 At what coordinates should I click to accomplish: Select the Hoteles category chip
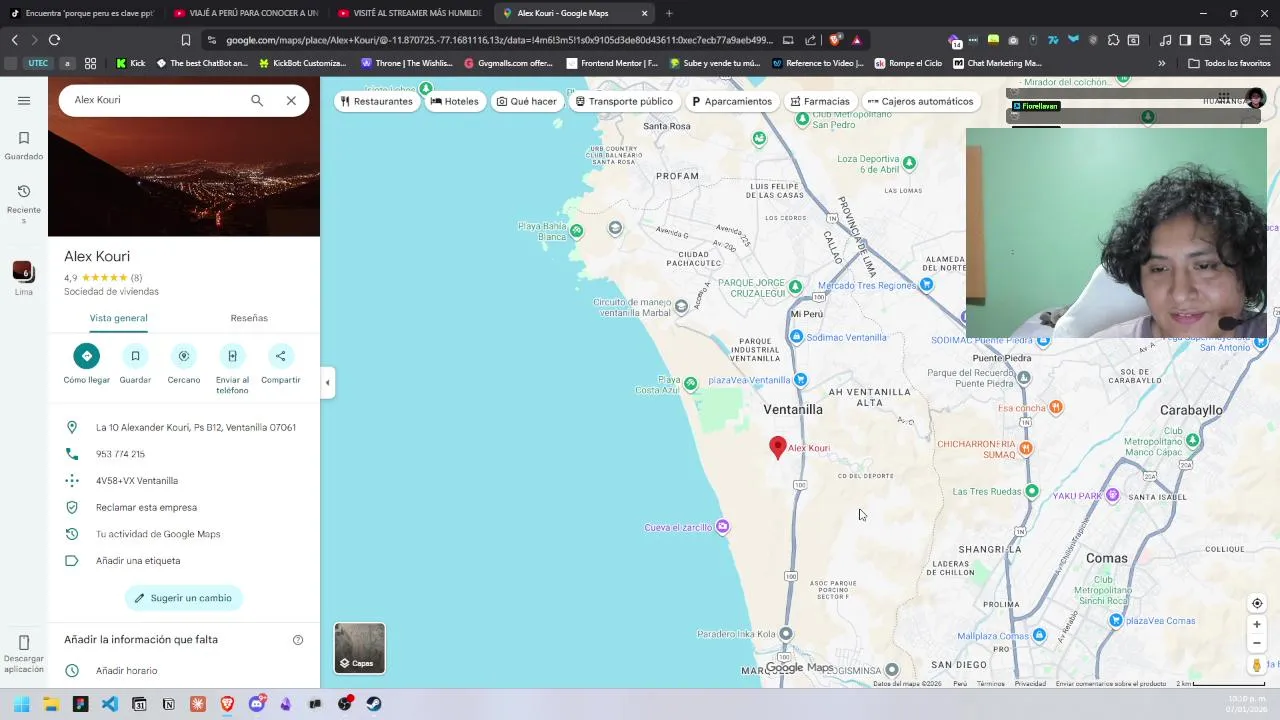point(454,101)
